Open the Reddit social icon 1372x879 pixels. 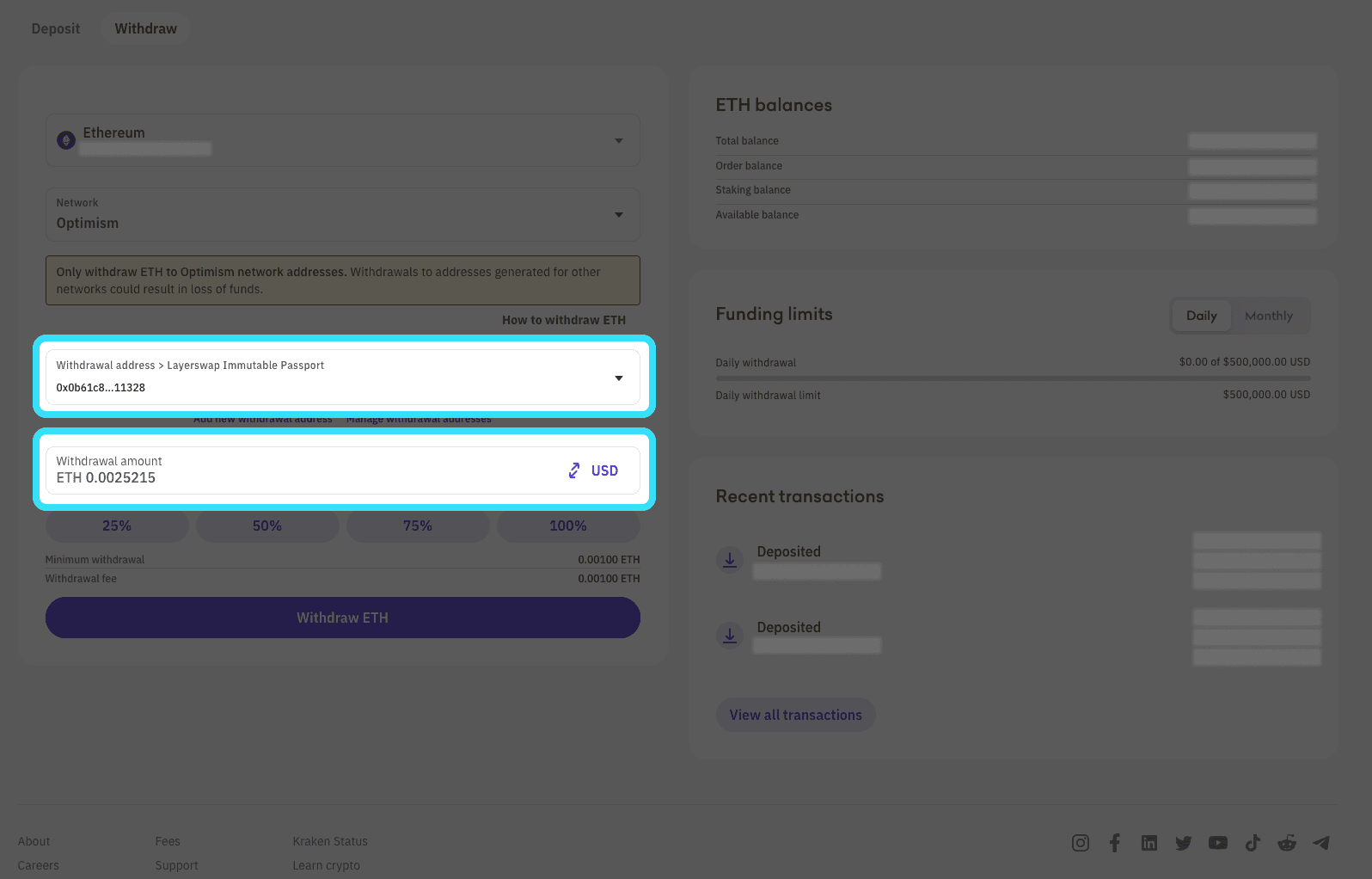[x=1287, y=843]
